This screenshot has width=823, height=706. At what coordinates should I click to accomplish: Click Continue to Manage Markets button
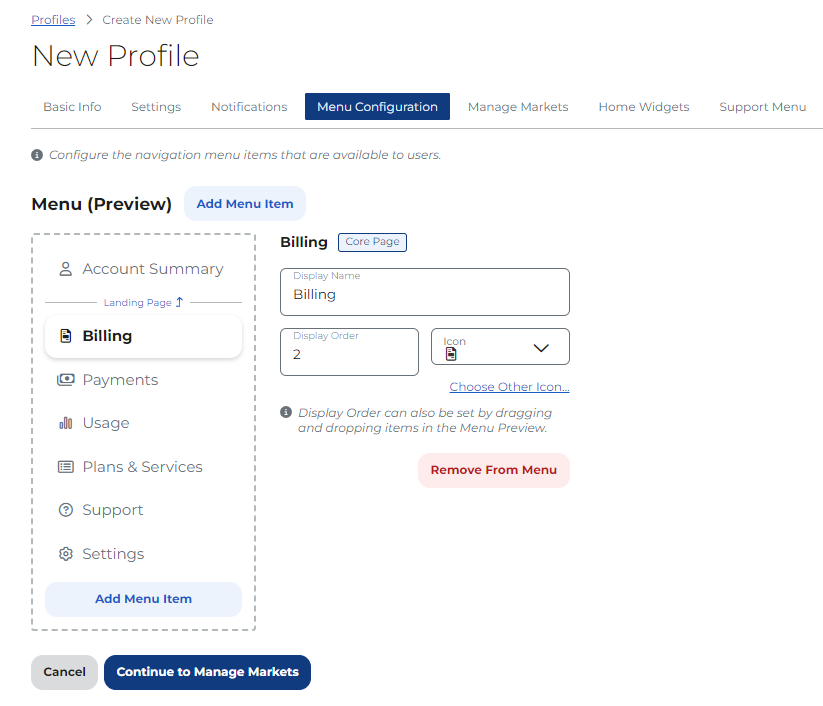click(207, 672)
